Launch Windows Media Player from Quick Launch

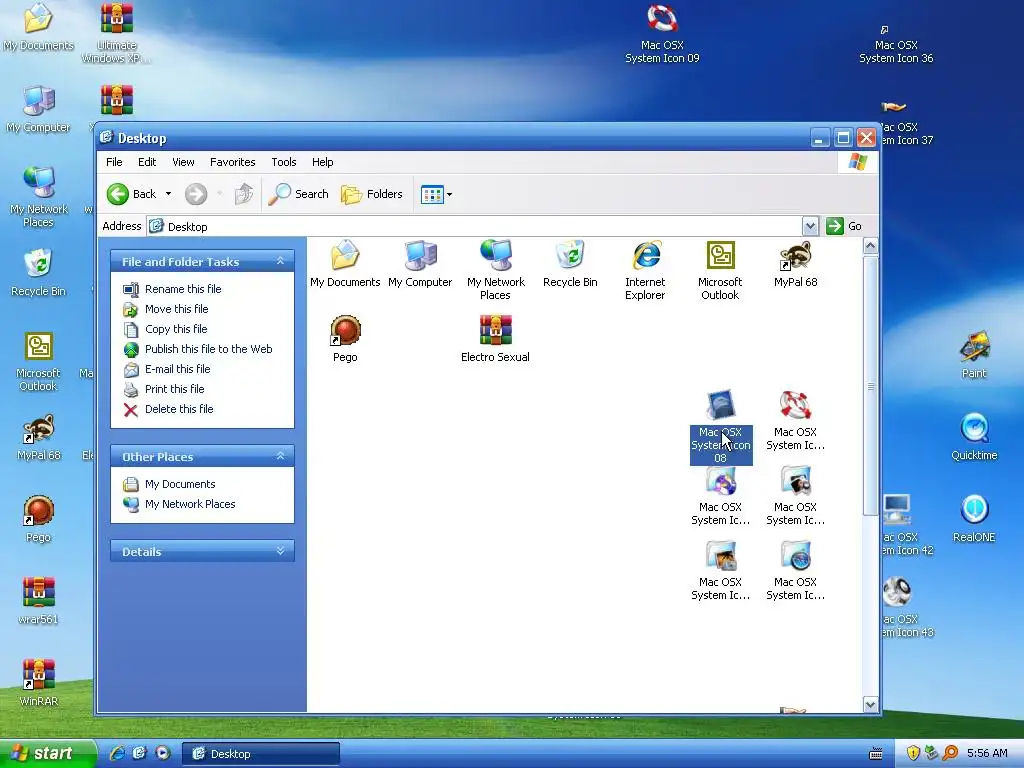tap(163, 754)
